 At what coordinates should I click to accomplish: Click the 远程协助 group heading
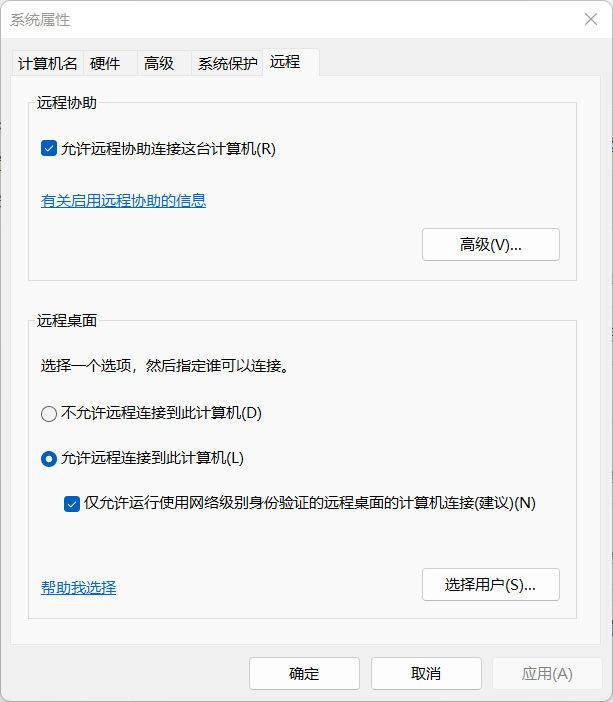pos(67,102)
